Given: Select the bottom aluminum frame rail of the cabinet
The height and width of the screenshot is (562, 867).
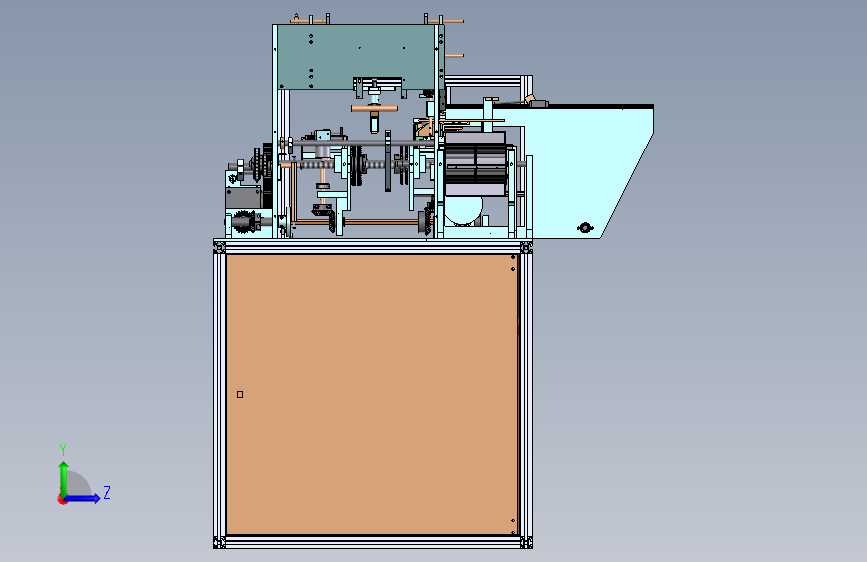Looking at the screenshot, I should pyautogui.click(x=373, y=542).
